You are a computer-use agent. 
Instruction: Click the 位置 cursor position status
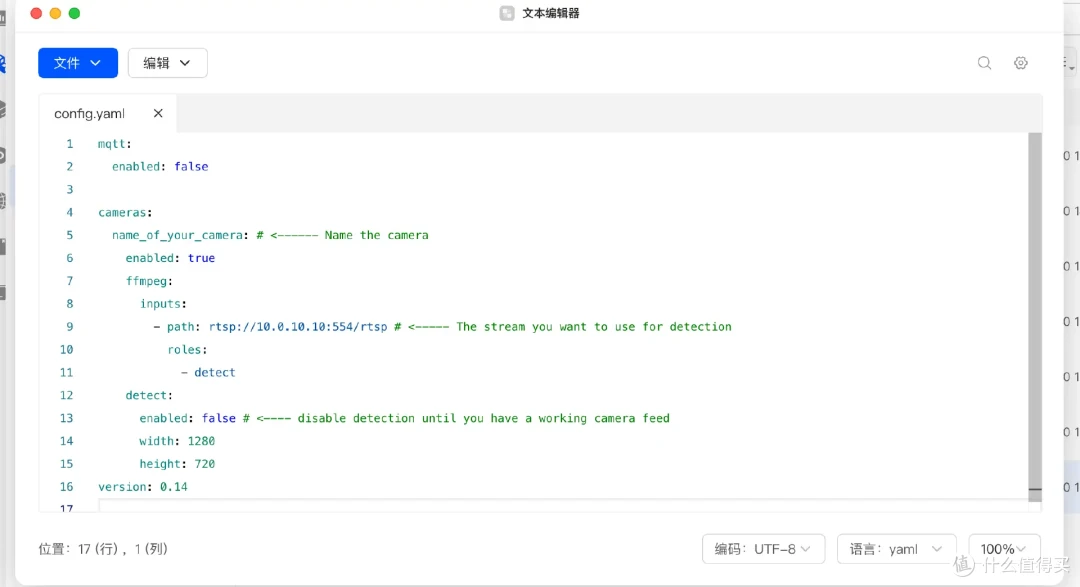[103, 549]
